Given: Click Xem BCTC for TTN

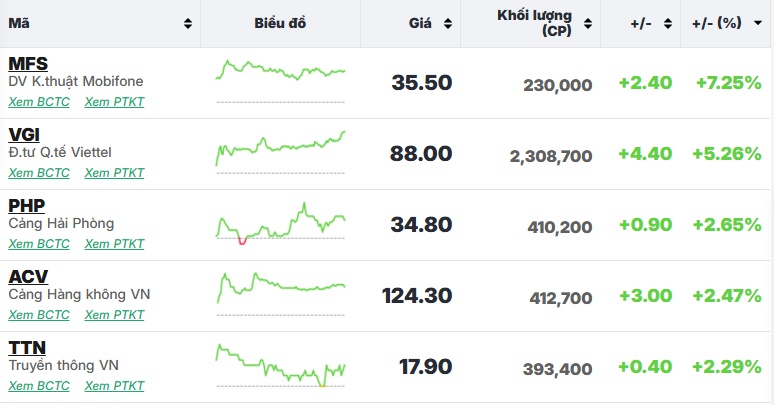Looking at the screenshot, I should coord(39,385).
